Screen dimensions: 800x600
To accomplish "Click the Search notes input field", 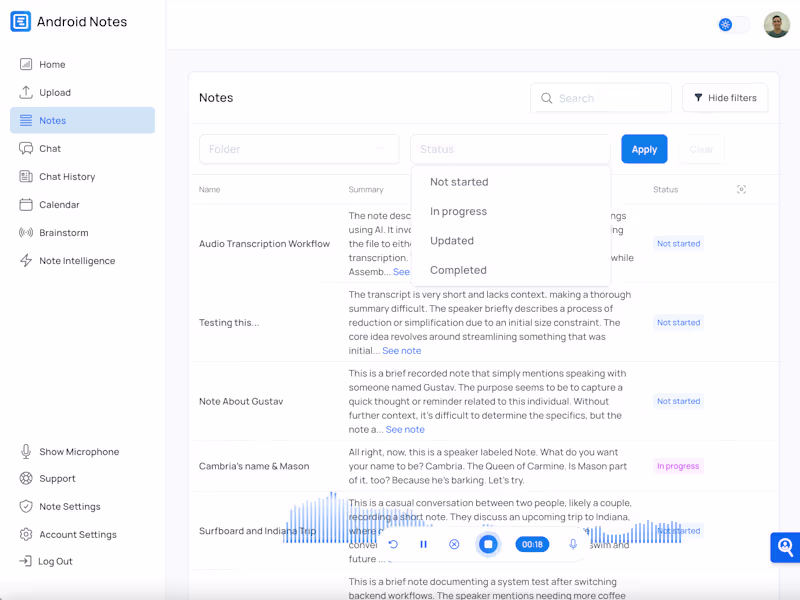I will coord(600,98).
